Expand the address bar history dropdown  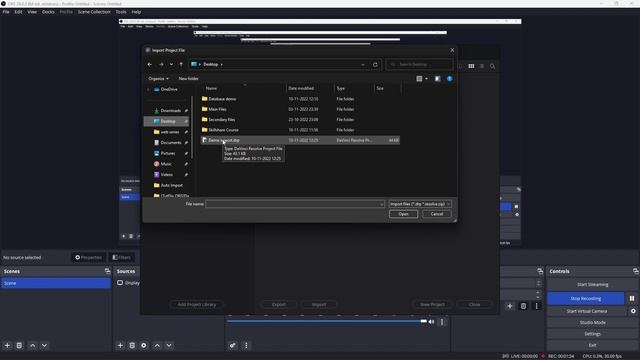click(363, 64)
